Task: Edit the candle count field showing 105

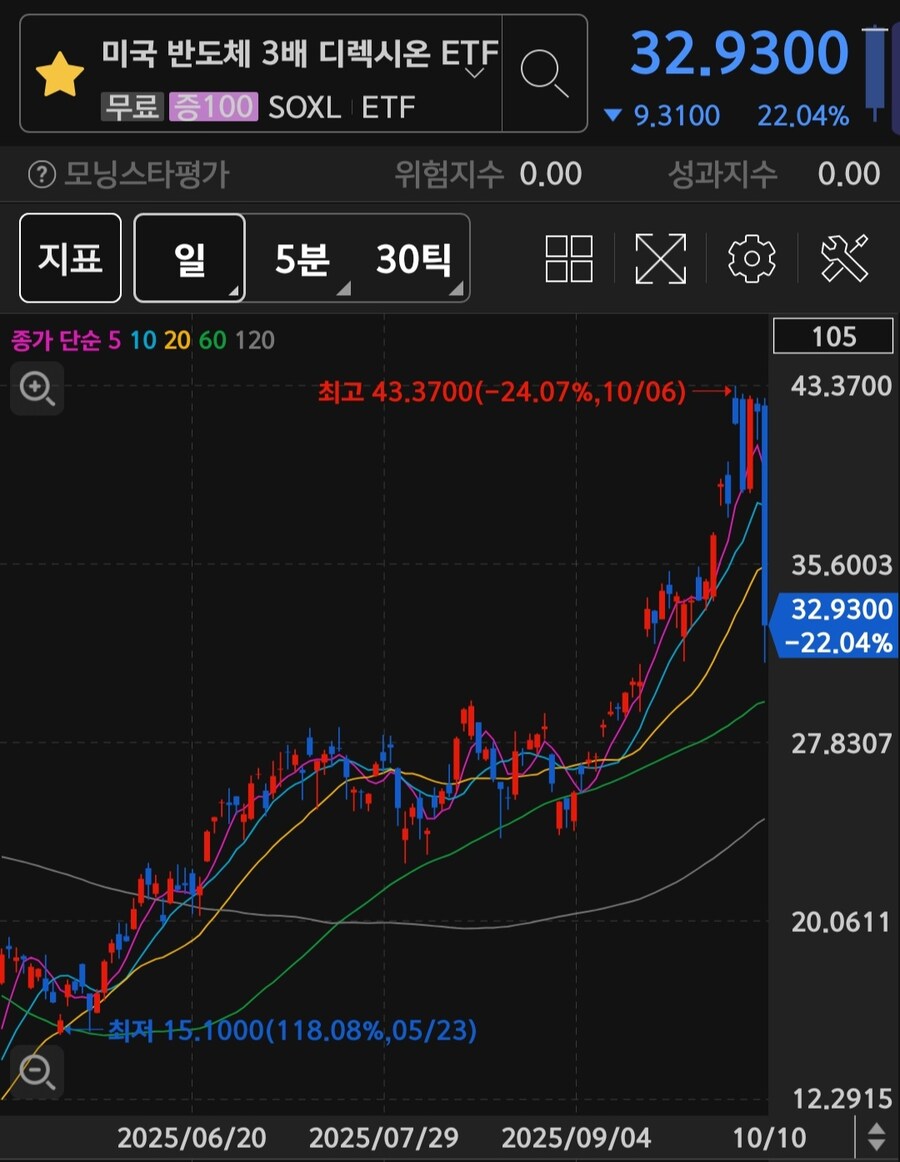Action: pos(834,337)
